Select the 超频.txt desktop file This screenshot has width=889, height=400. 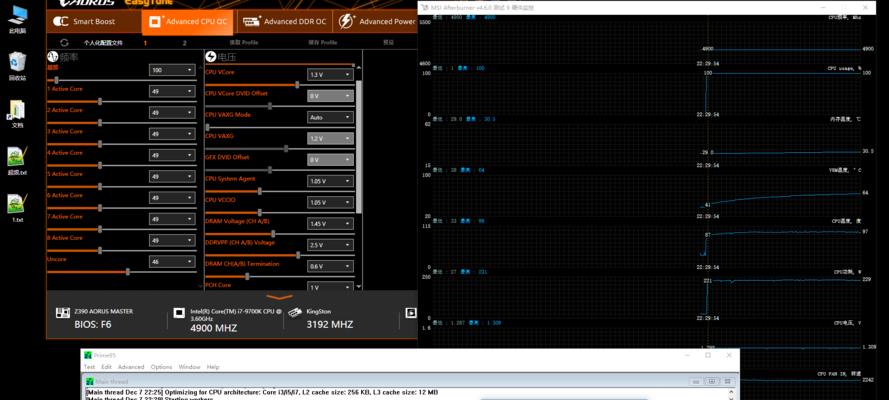tap(17, 161)
